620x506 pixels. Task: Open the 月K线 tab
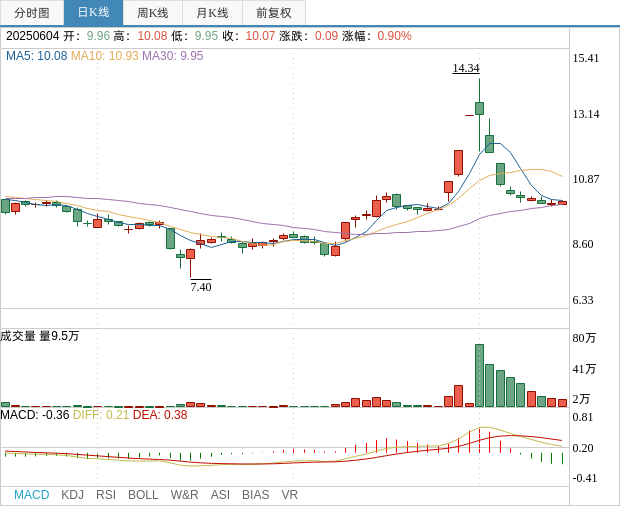(x=212, y=13)
